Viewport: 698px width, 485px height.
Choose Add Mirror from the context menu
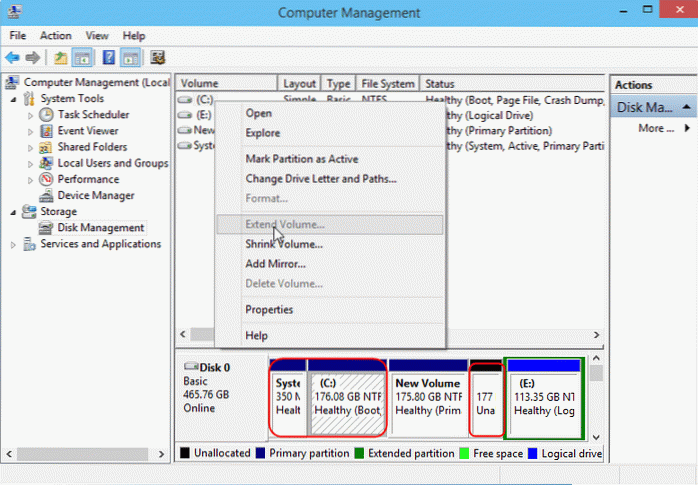coord(329,263)
